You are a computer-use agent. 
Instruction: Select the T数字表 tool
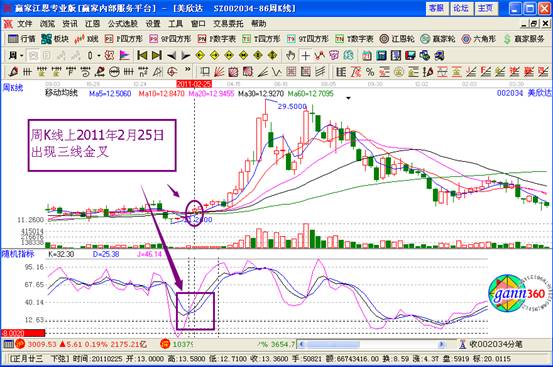click(354, 39)
